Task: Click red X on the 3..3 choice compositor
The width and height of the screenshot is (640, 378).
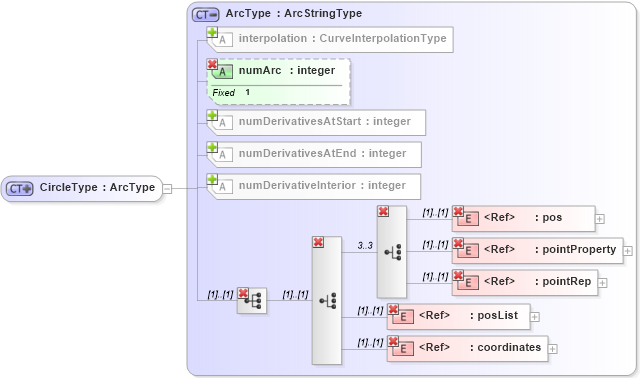Action: [383, 211]
